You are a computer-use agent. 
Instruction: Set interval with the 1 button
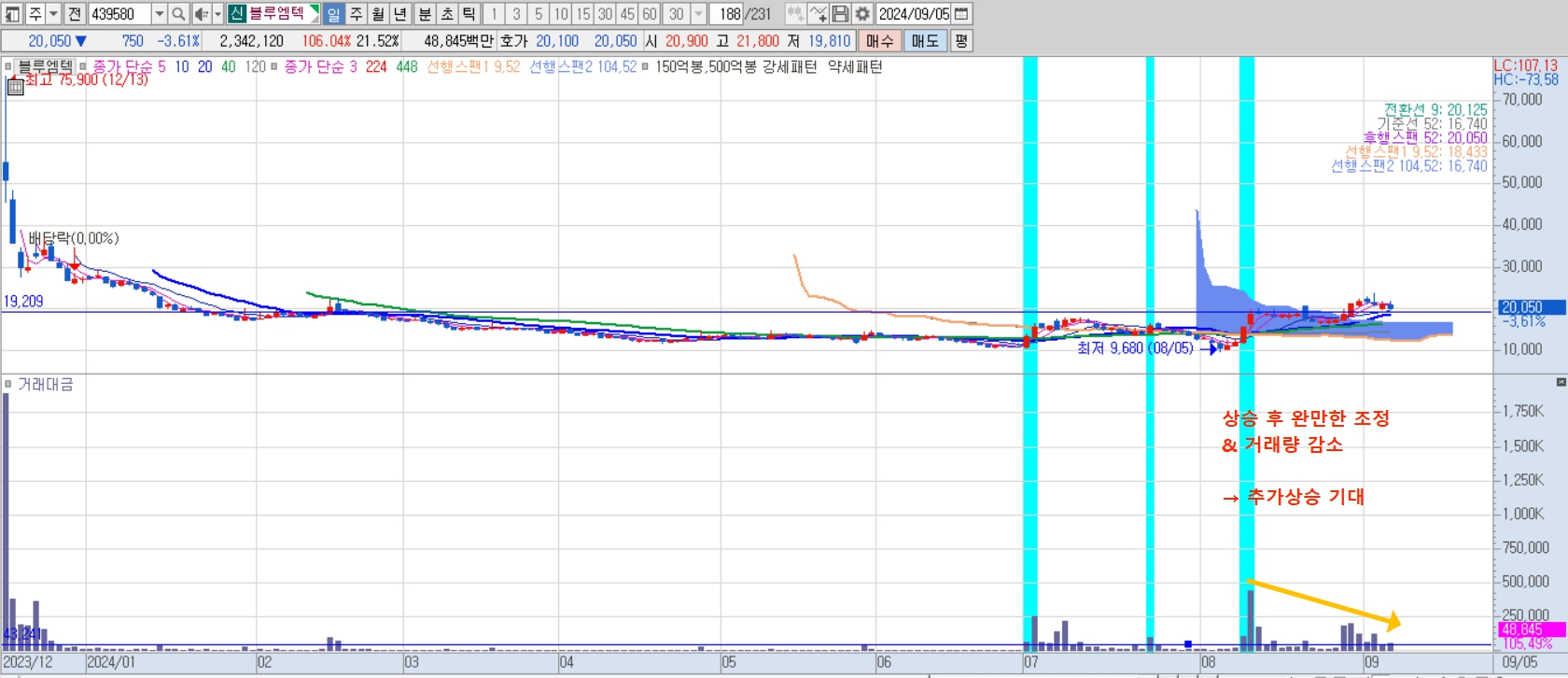[494, 14]
